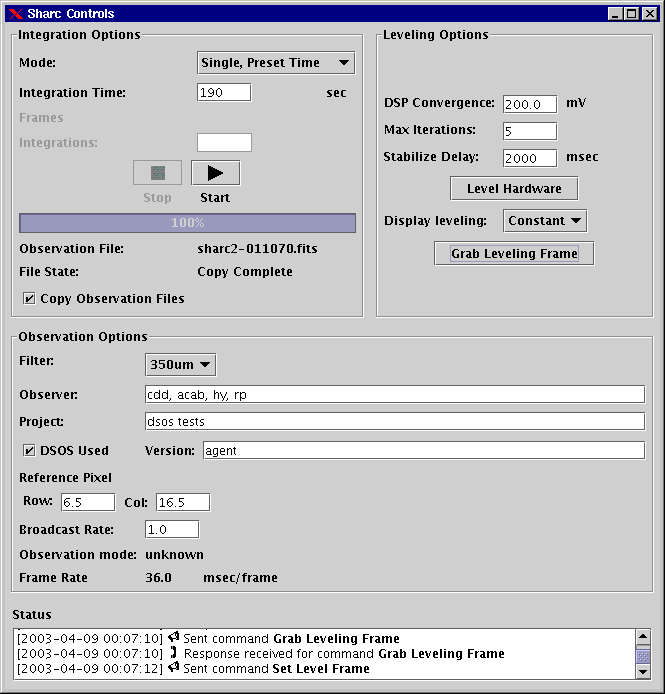Click the Project field containing dsos tests
Image resolution: width=665 pixels, height=694 pixels.
[x=395, y=421]
